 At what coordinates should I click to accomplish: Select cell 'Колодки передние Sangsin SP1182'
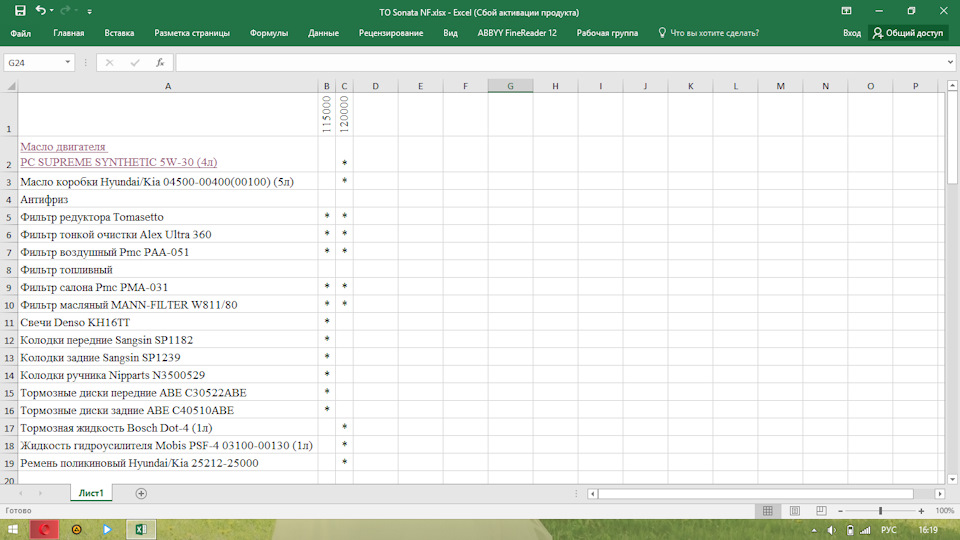click(168, 340)
